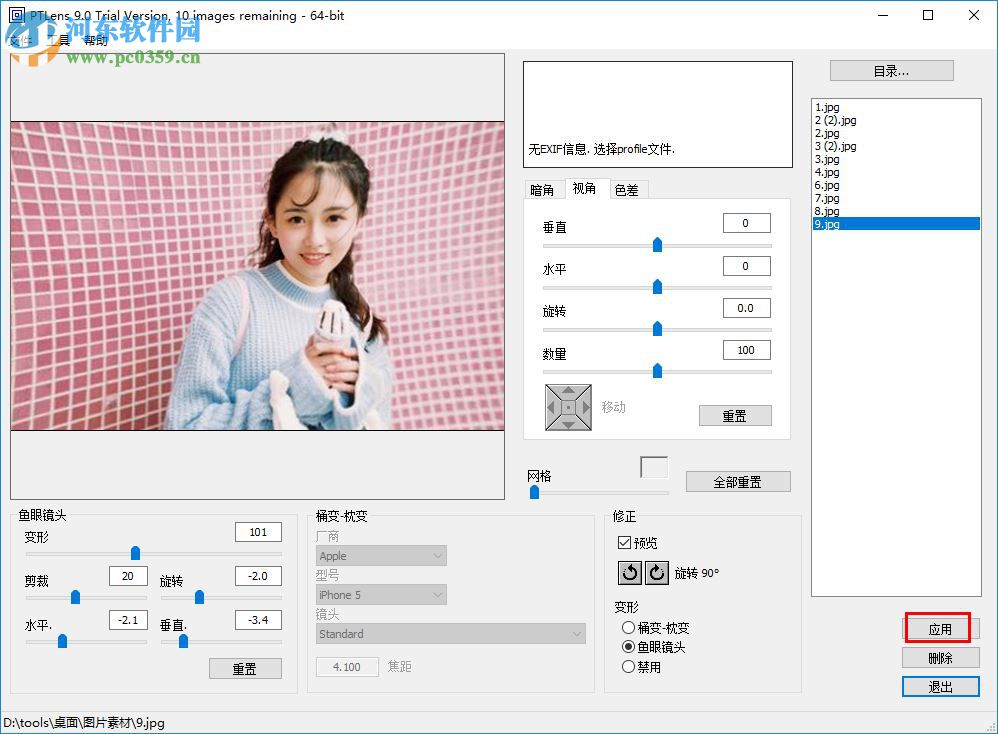The image size is (998, 734).
Task: Open the Apple 厂商 manufacturer dropdown
Action: coord(380,555)
